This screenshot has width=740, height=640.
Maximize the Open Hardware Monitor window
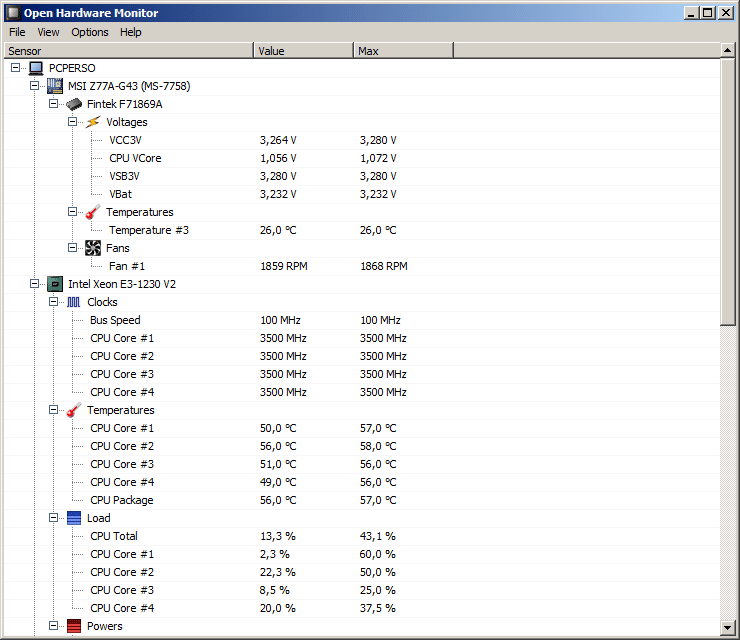tap(708, 13)
